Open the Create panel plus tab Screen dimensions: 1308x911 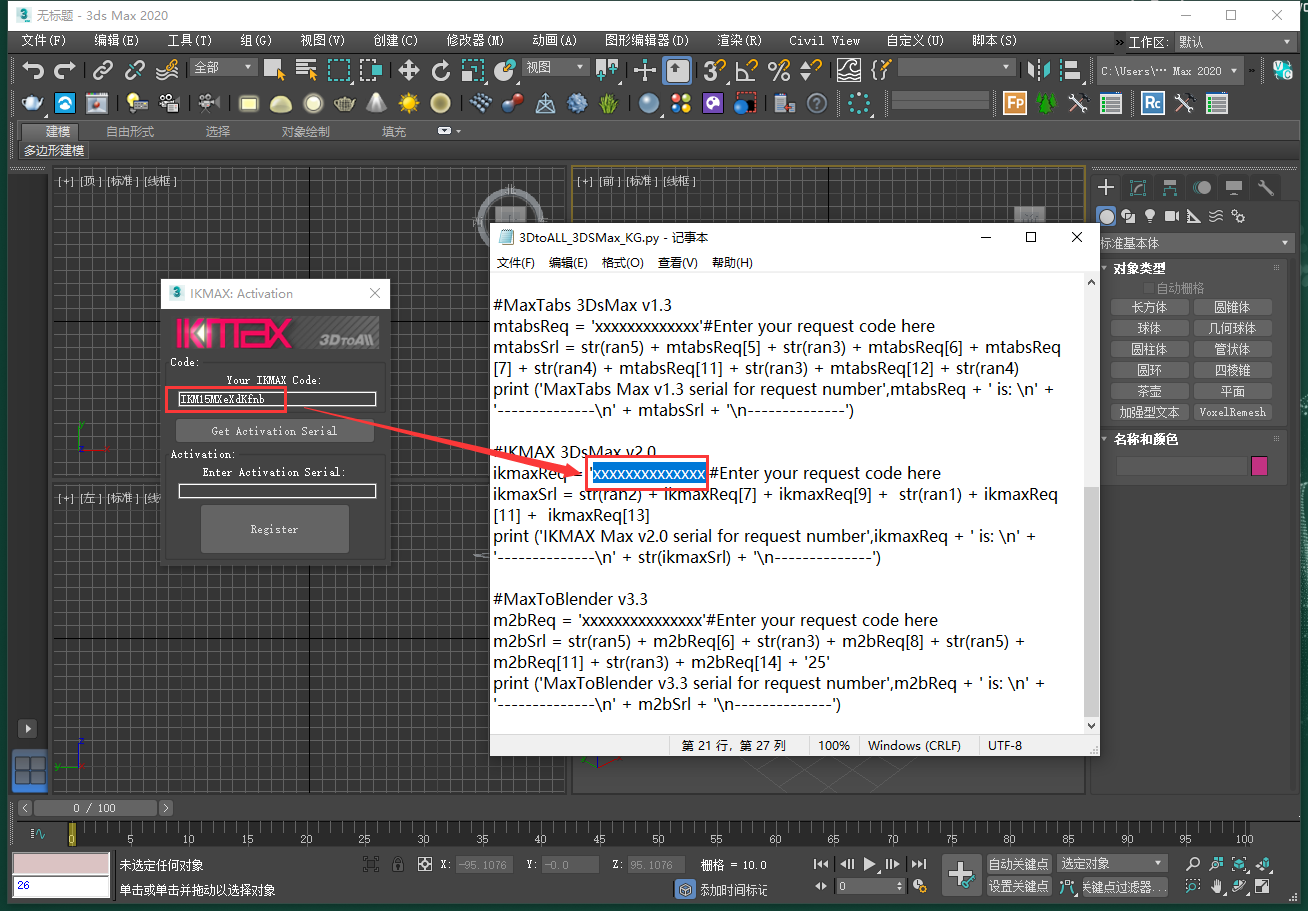pos(1106,187)
